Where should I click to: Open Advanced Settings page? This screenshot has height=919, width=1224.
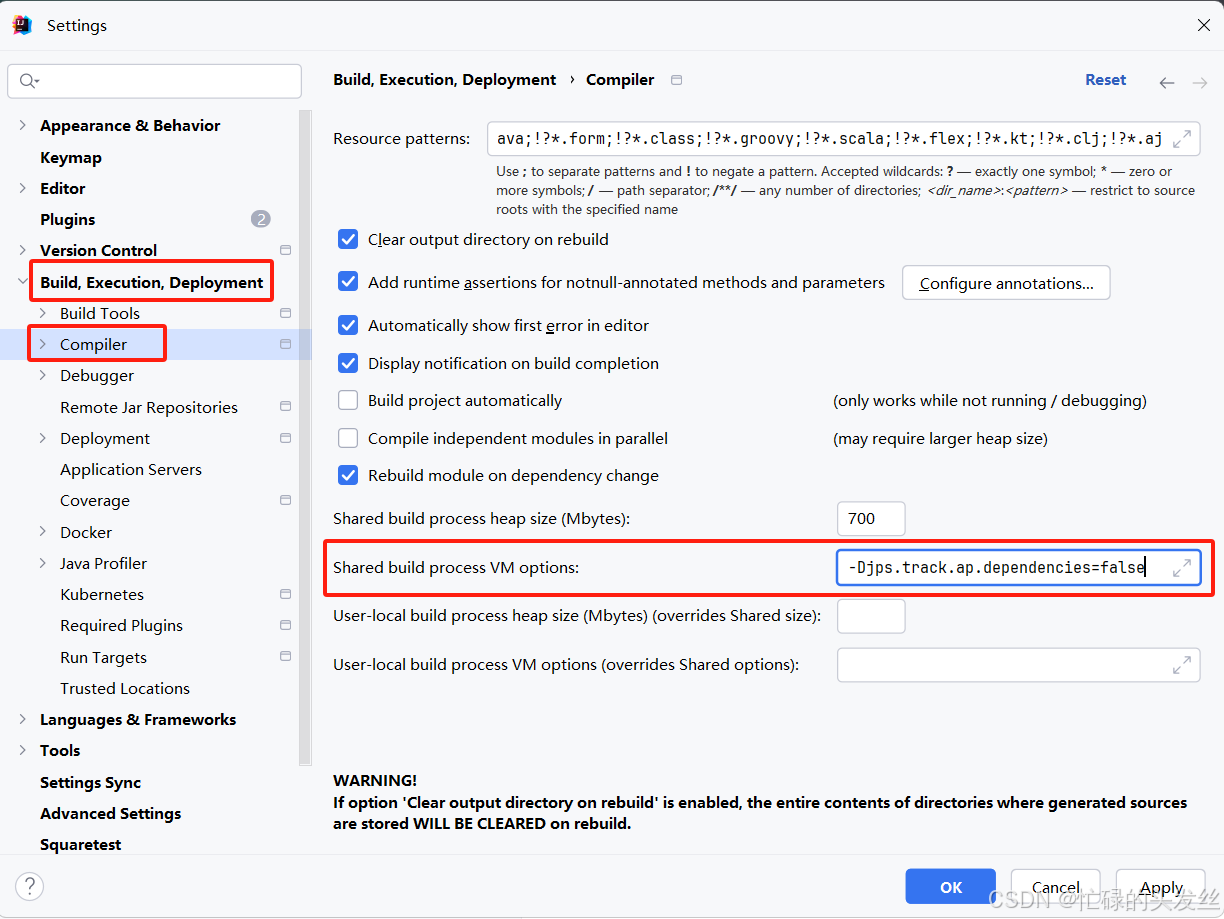110,813
